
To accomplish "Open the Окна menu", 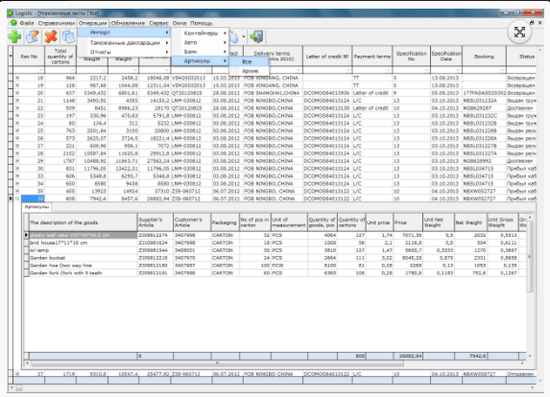I will (179, 23).
